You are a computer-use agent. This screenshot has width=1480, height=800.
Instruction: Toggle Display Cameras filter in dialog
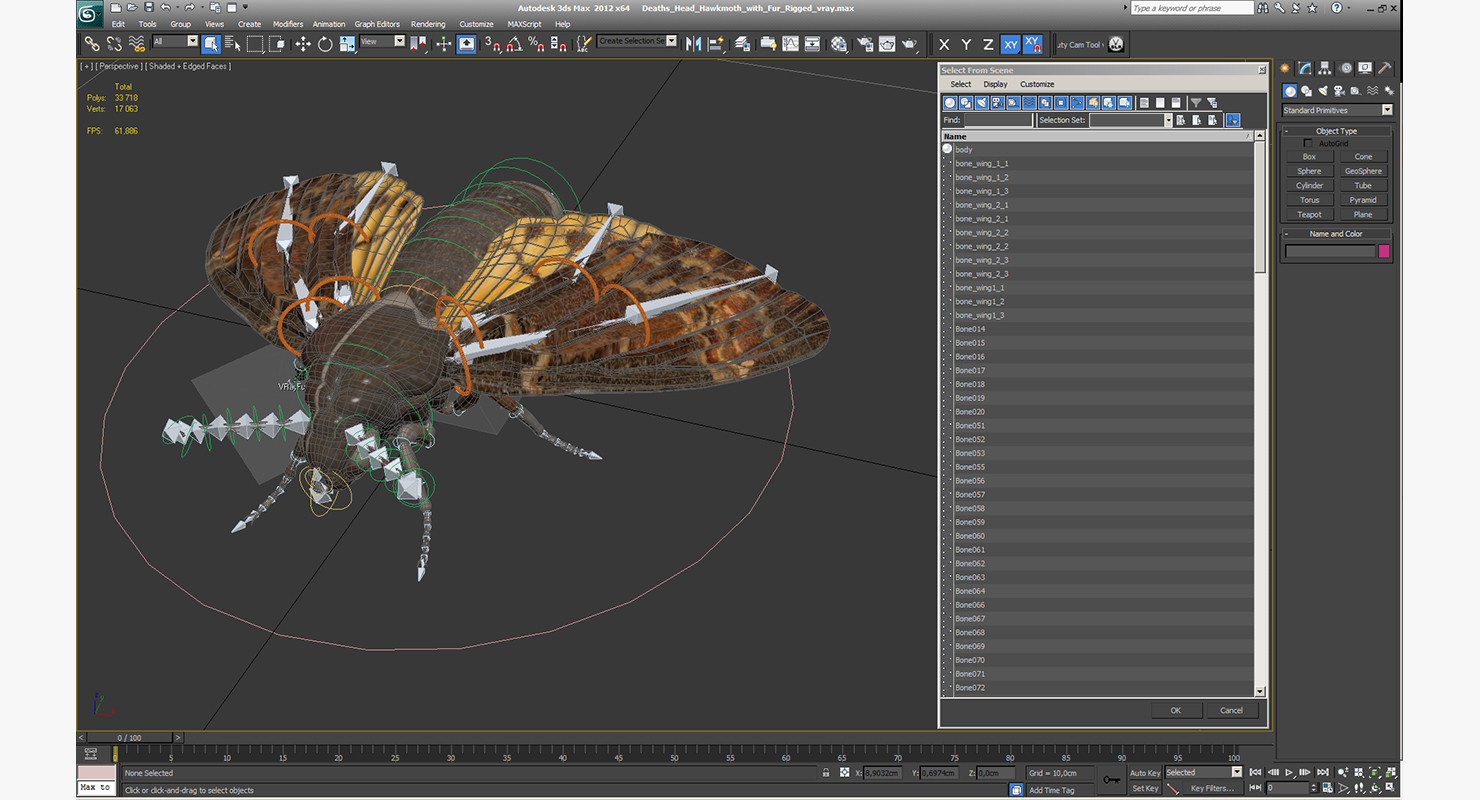click(x=998, y=102)
